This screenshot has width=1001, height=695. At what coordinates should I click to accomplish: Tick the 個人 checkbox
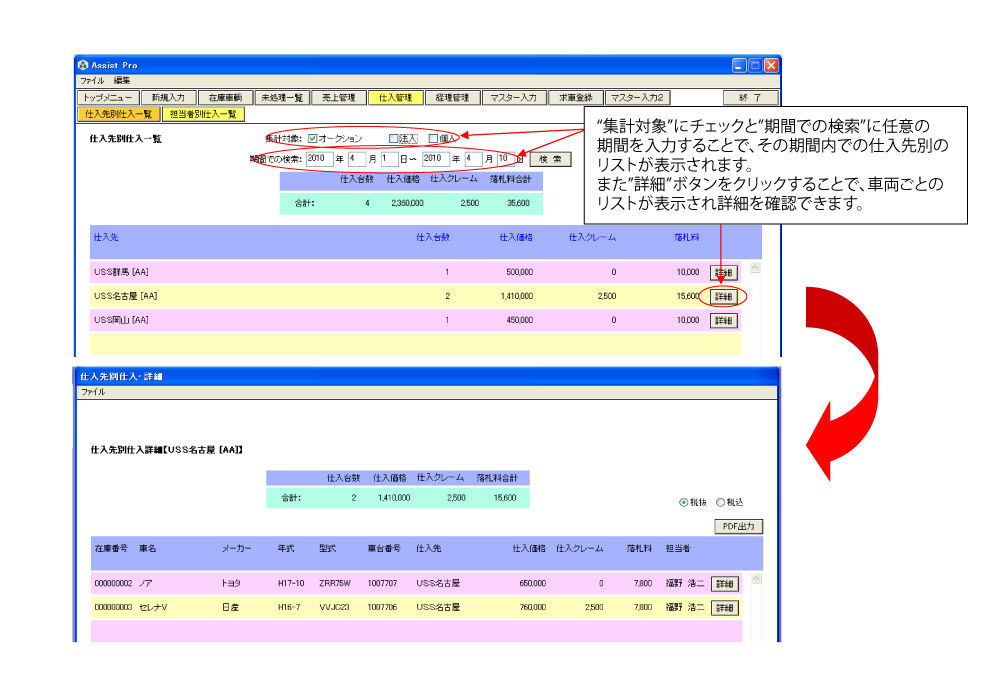click(433, 138)
